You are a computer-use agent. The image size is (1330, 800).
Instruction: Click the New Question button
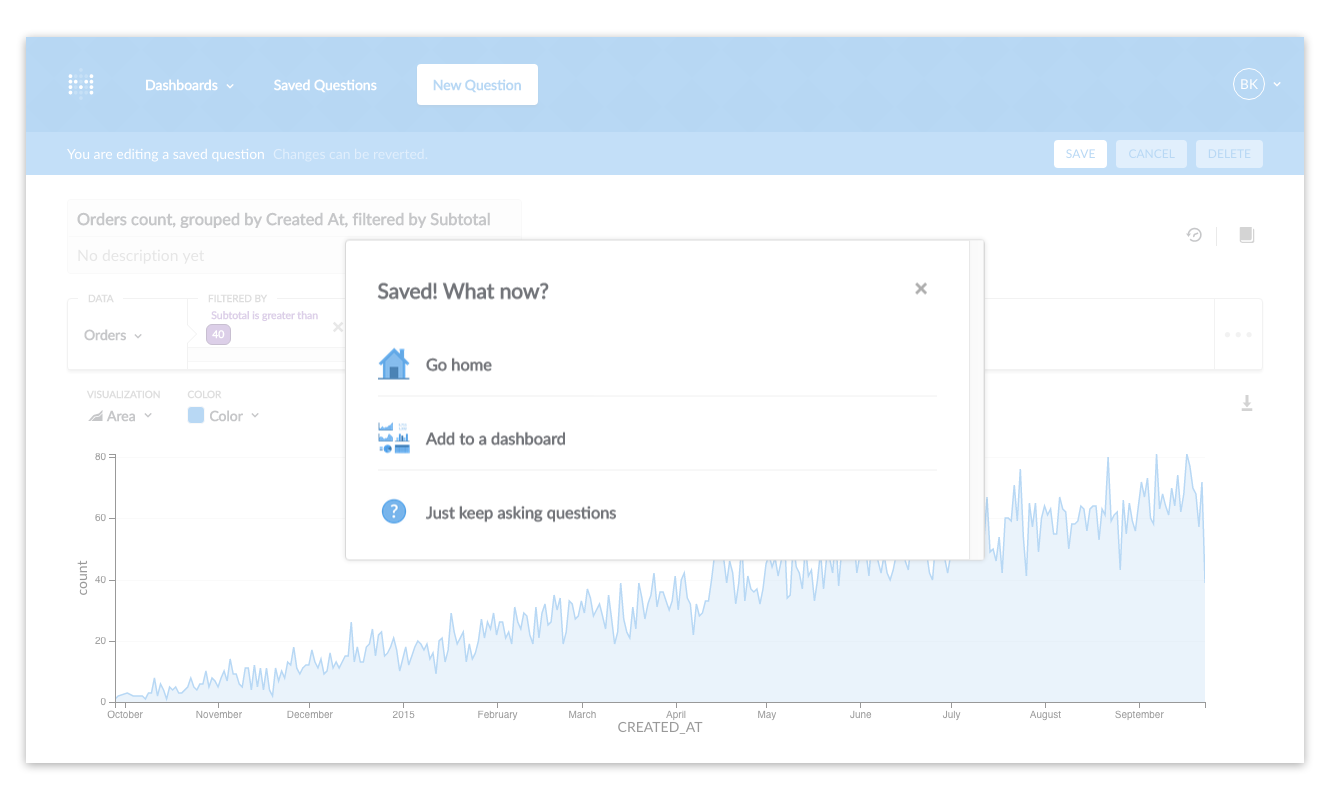[477, 85]
